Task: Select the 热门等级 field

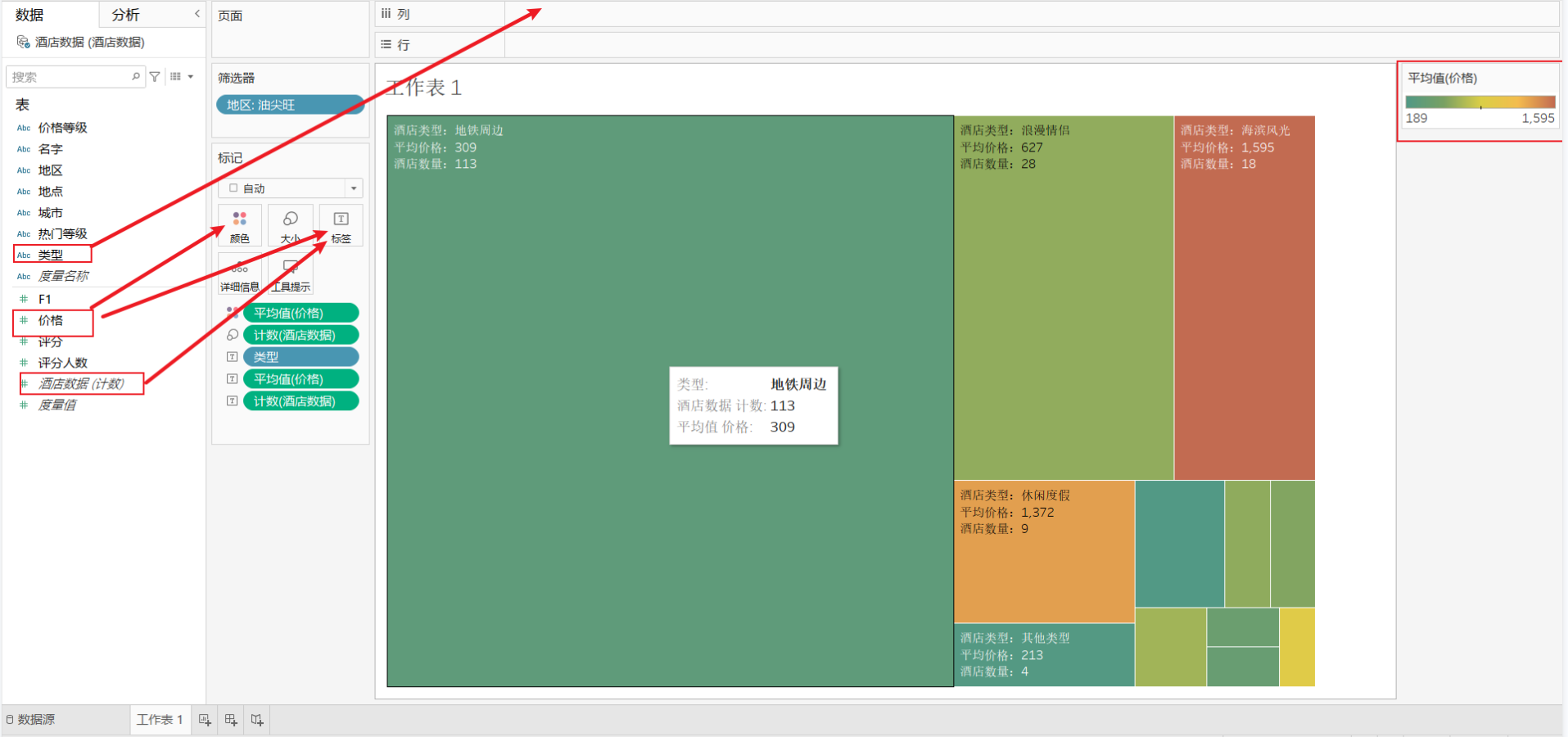Action: coord(62,234)
